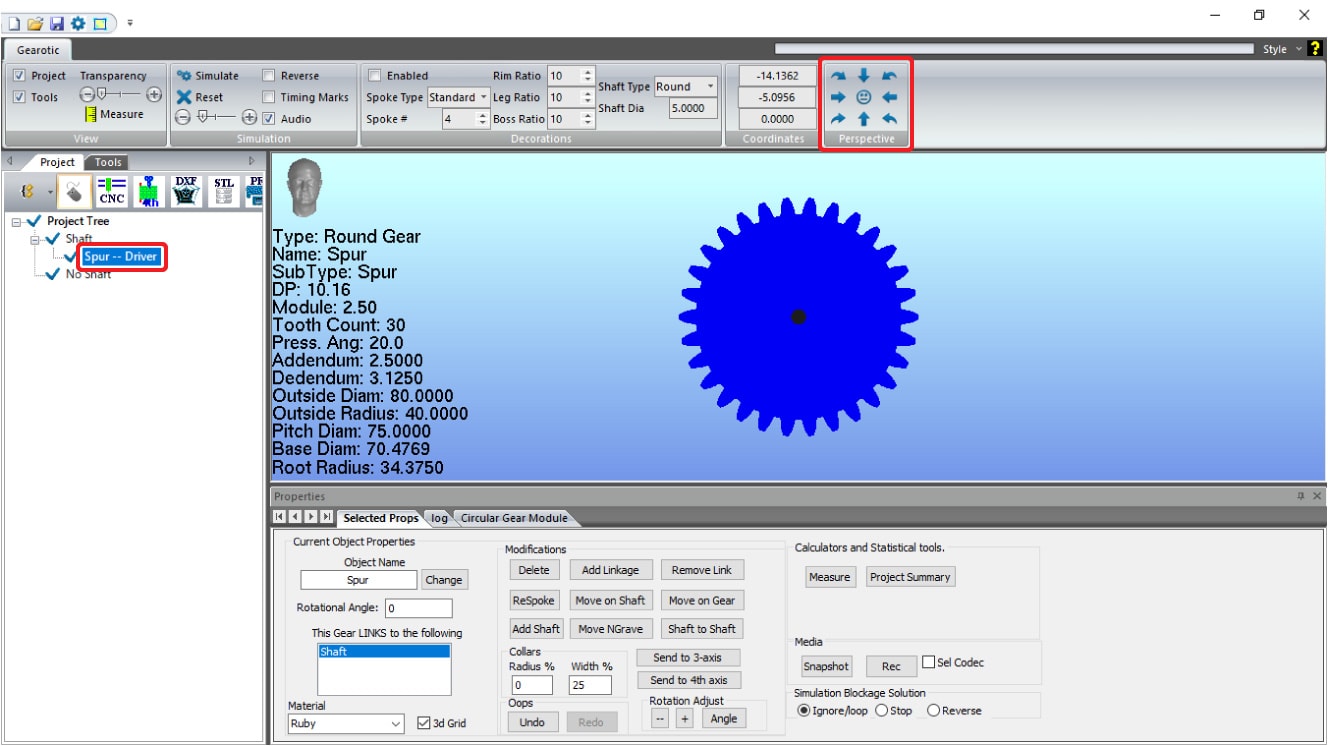Collapse the Shaft node in Project Tree
The width and height of the screenshot is (1328, 746).
coord(35,239)
